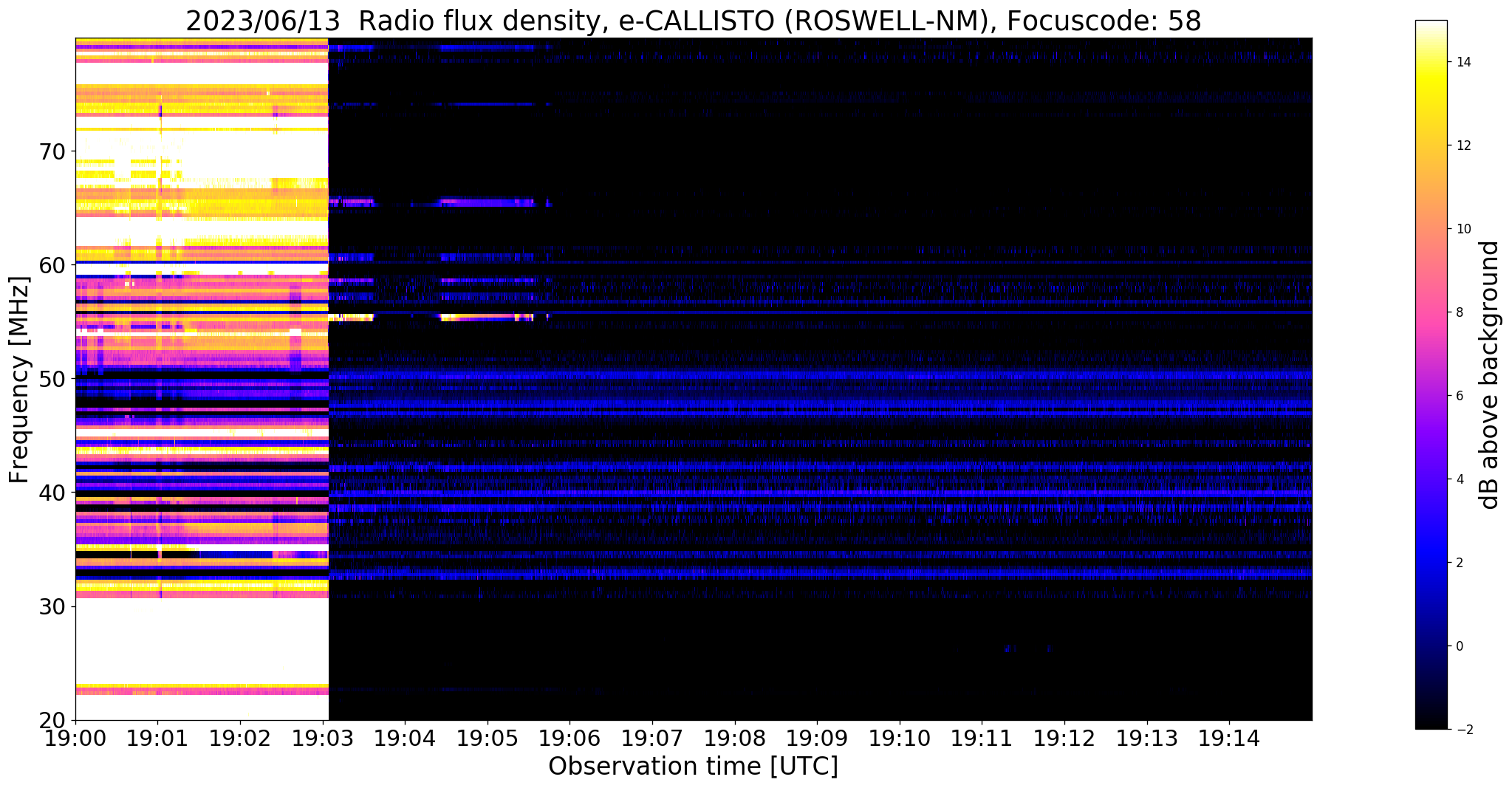Click the 'dB above background' colorbar label
Image resolution: width=1512 pixels, height=788 pixels.
[x=1490, y=375]
